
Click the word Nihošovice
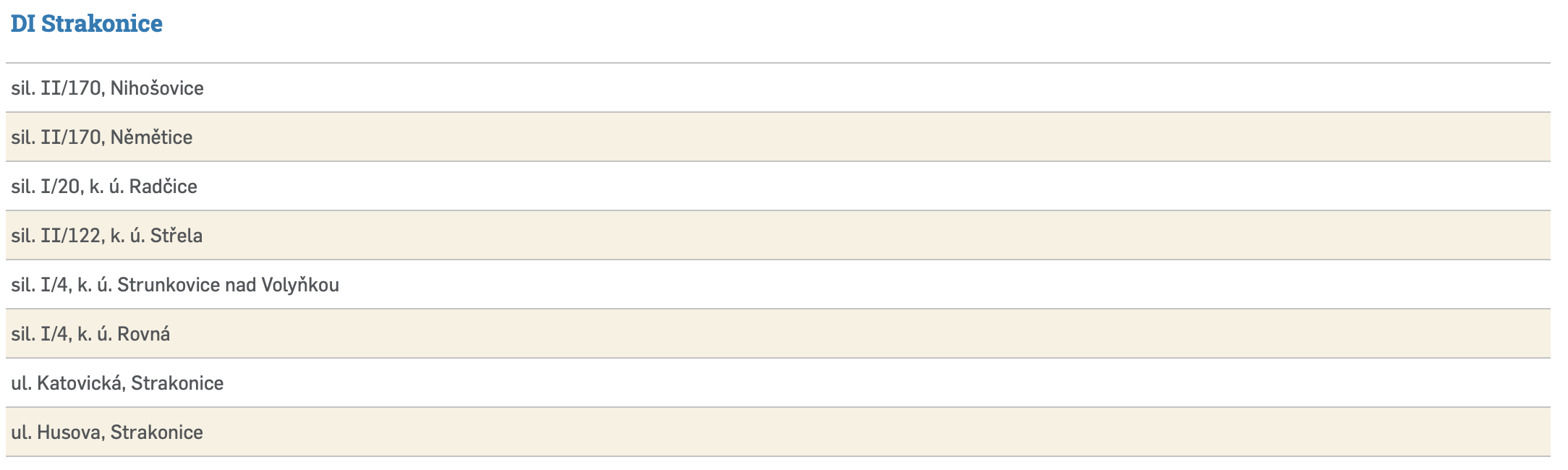pyautogui.click(x=157, y=88)
